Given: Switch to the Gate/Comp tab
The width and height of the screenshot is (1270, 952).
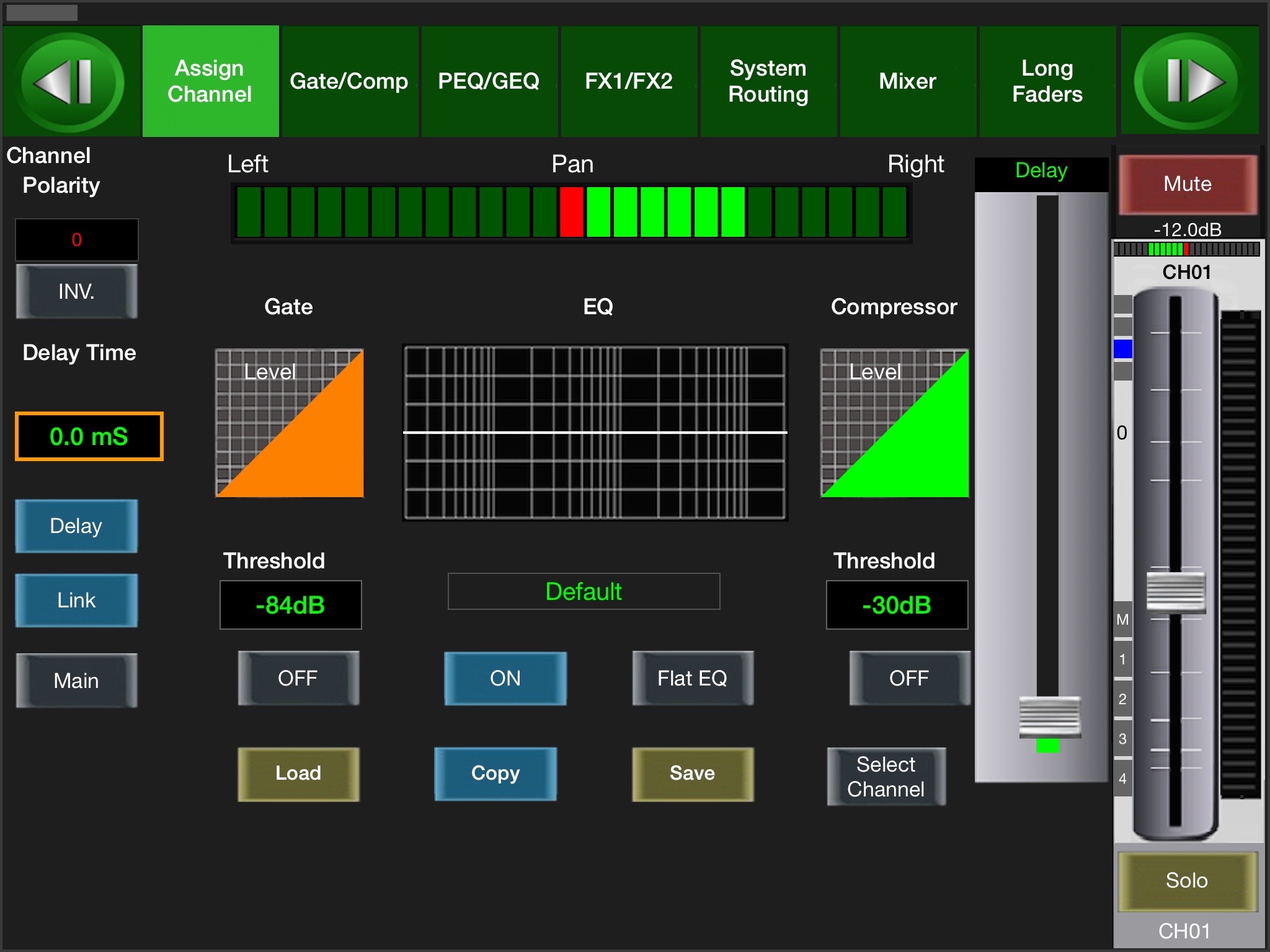Looking at the screenshot, I should (349, 81).
